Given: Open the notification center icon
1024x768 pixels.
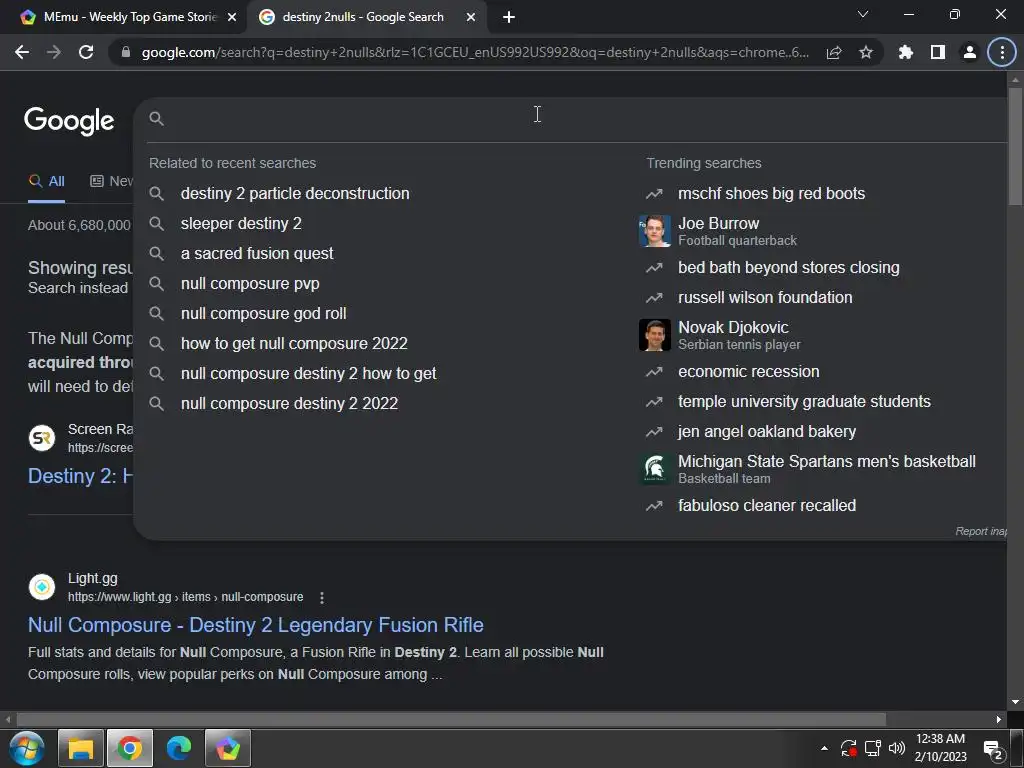Looking at the screenshot, I should tap(994, 750).
